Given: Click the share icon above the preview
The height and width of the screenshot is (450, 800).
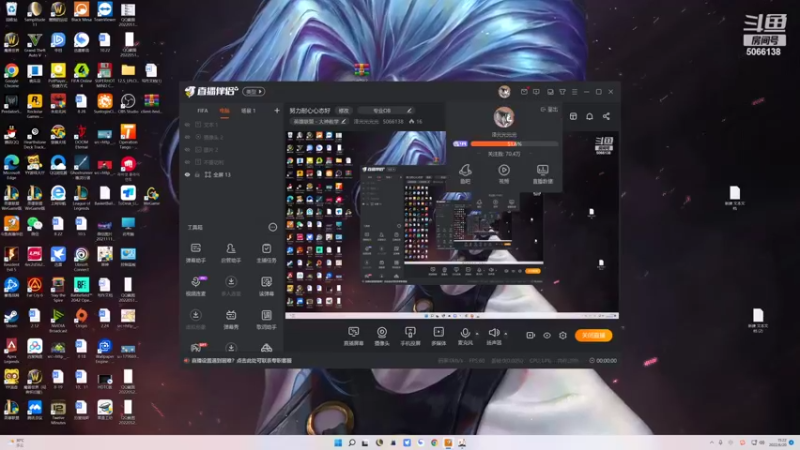Looking at the screenshot, I should tap(606, 116).
